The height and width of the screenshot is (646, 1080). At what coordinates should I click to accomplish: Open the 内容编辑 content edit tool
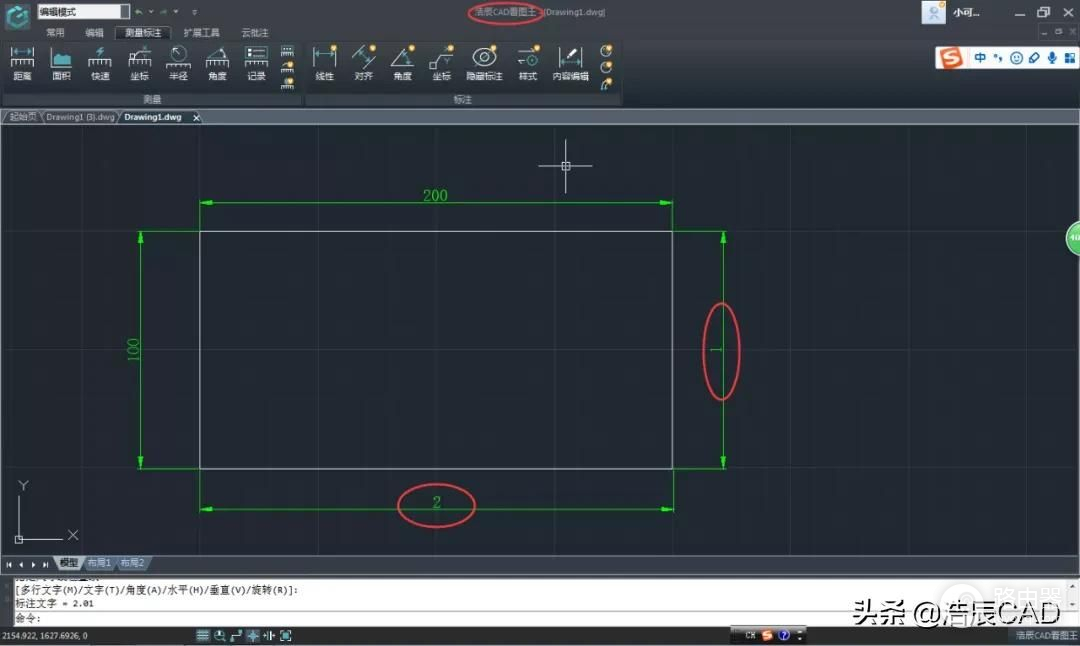(570, 63)
